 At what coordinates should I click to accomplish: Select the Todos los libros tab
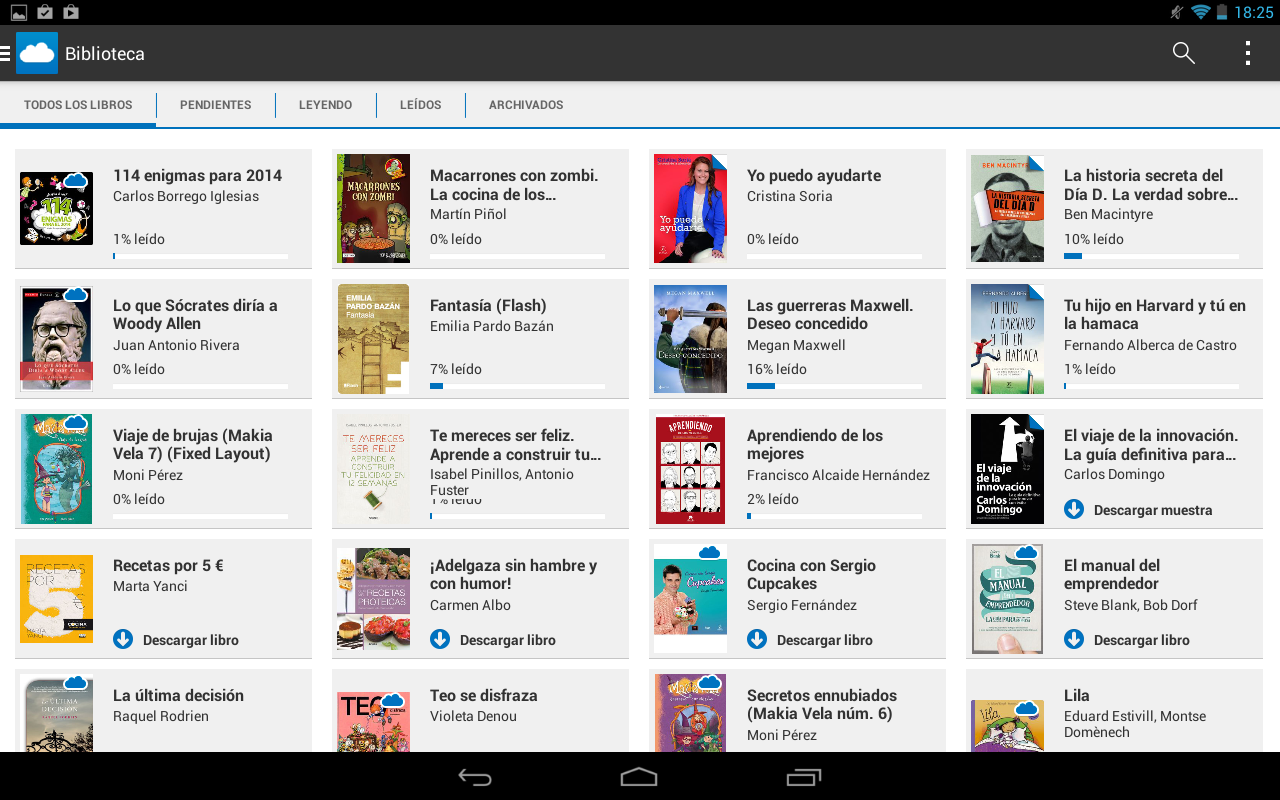click(x=78, y=105)
